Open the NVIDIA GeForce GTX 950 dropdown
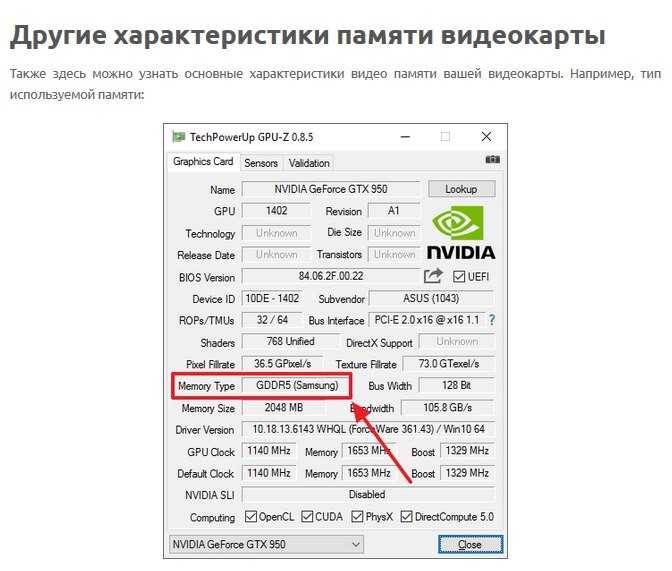This screenshot has height=571, width=672. coord(266,544)
